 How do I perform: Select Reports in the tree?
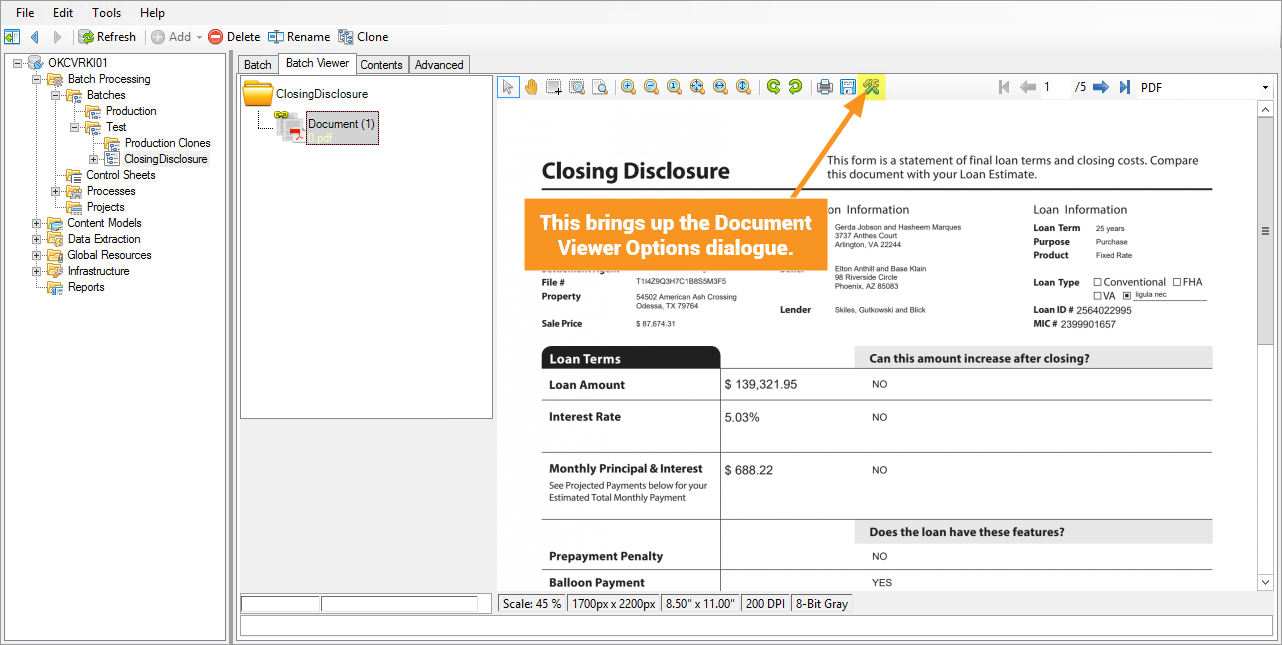(x=86, y=287)
